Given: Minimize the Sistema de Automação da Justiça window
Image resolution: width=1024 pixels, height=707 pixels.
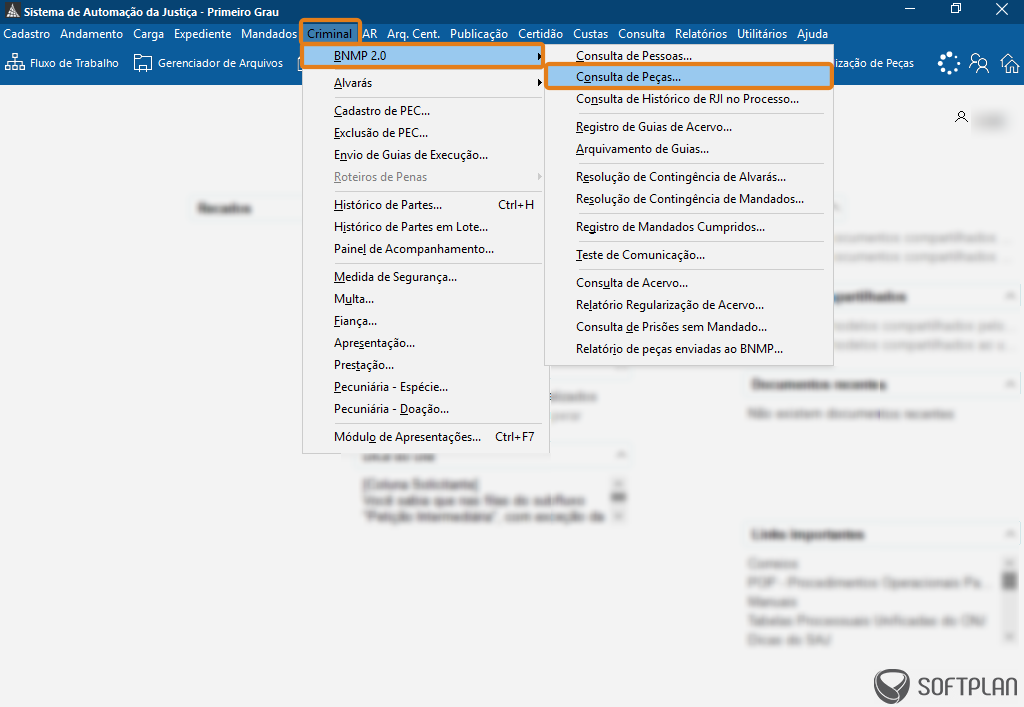Looking at the screenshot, I should [x=910, y=8].
